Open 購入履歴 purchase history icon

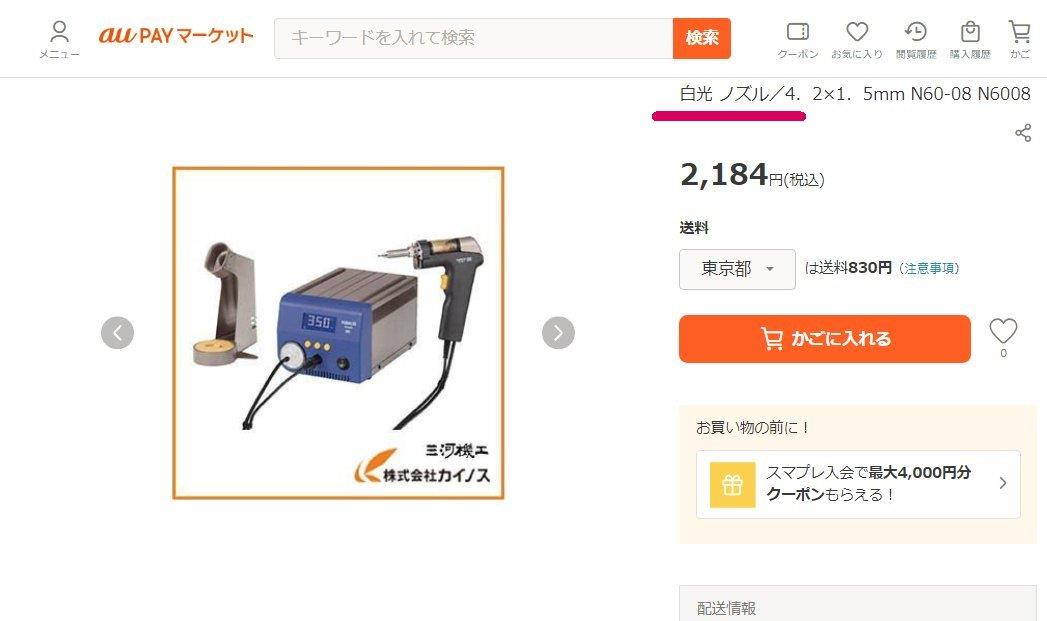(970, 39)
